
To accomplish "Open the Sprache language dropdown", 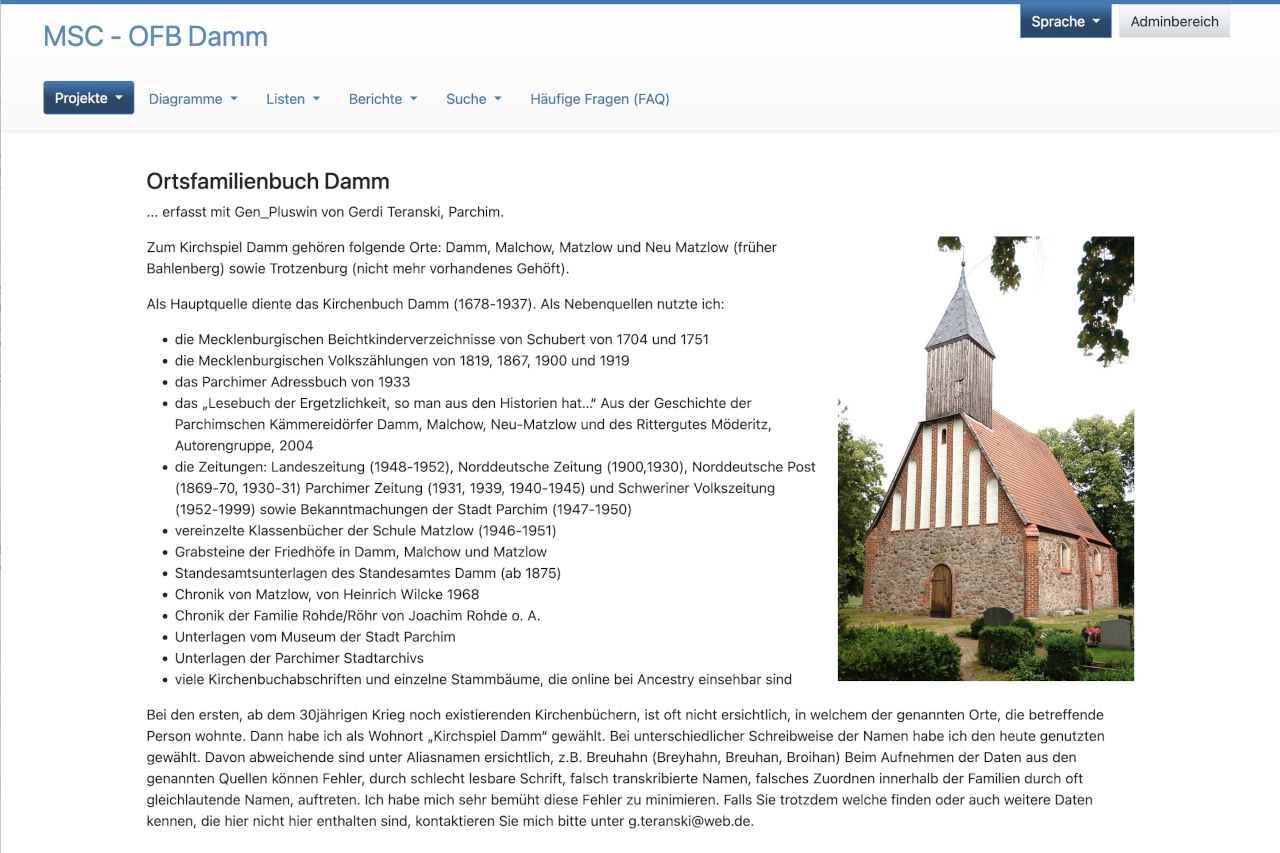I will (x=1065, y=21).
